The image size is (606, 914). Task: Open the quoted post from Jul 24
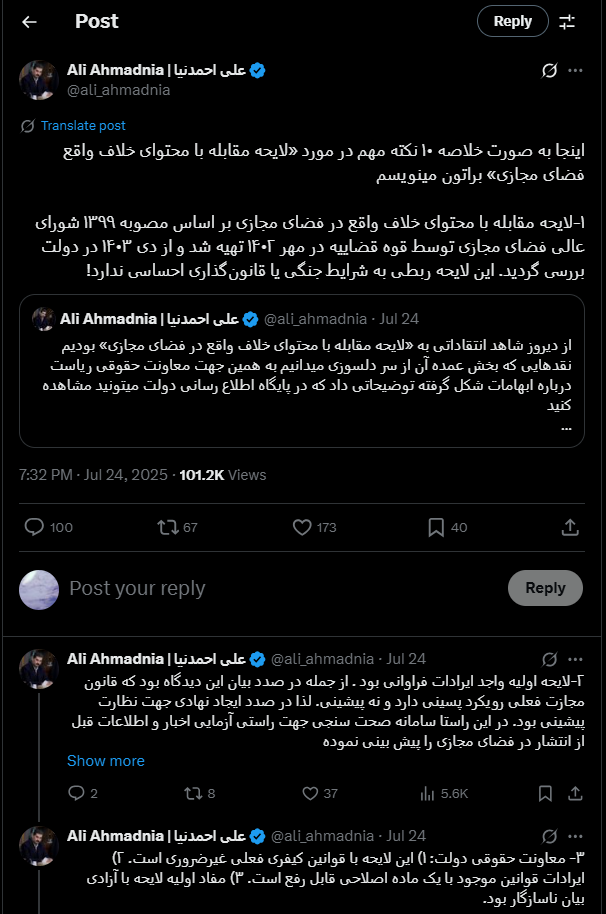click(x=302, y=371)
